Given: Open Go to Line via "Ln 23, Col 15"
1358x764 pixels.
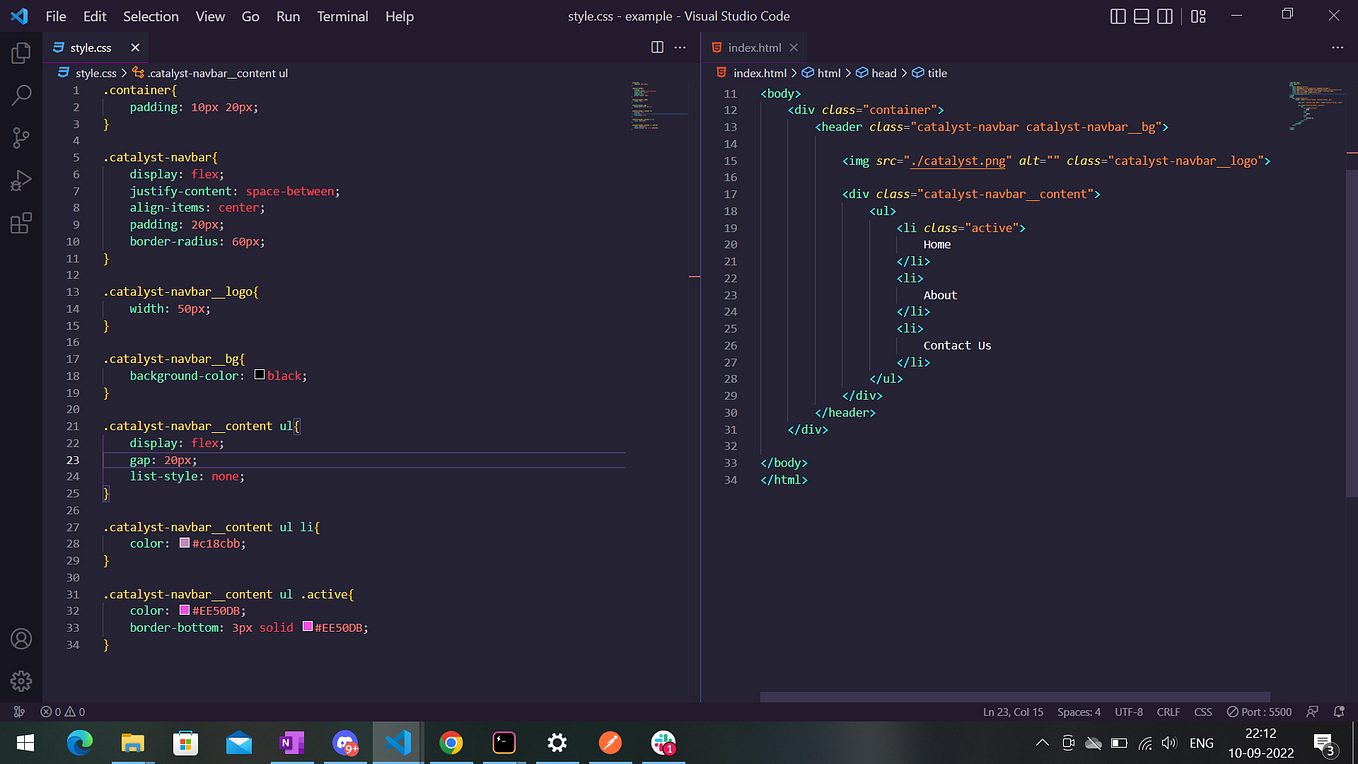Looking at the screenshot, I should click(1012, 711).
